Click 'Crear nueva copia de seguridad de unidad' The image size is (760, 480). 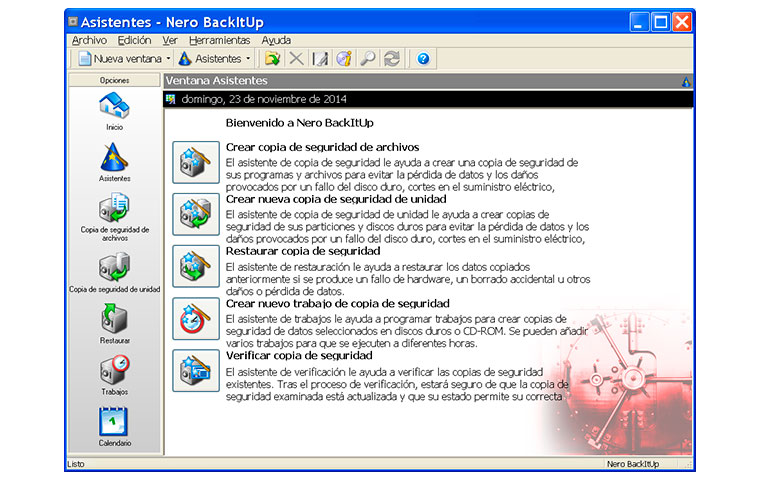[x=336, y=199]
